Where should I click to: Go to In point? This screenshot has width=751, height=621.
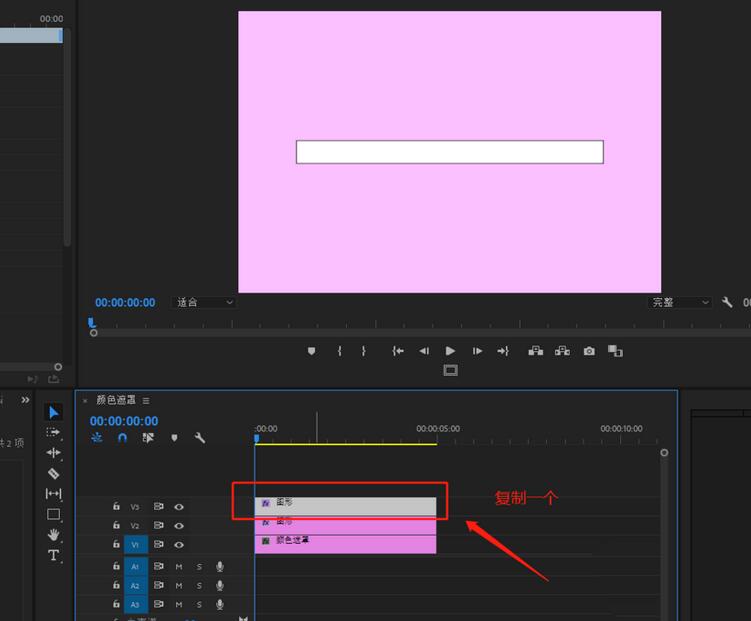coord(398,351)
